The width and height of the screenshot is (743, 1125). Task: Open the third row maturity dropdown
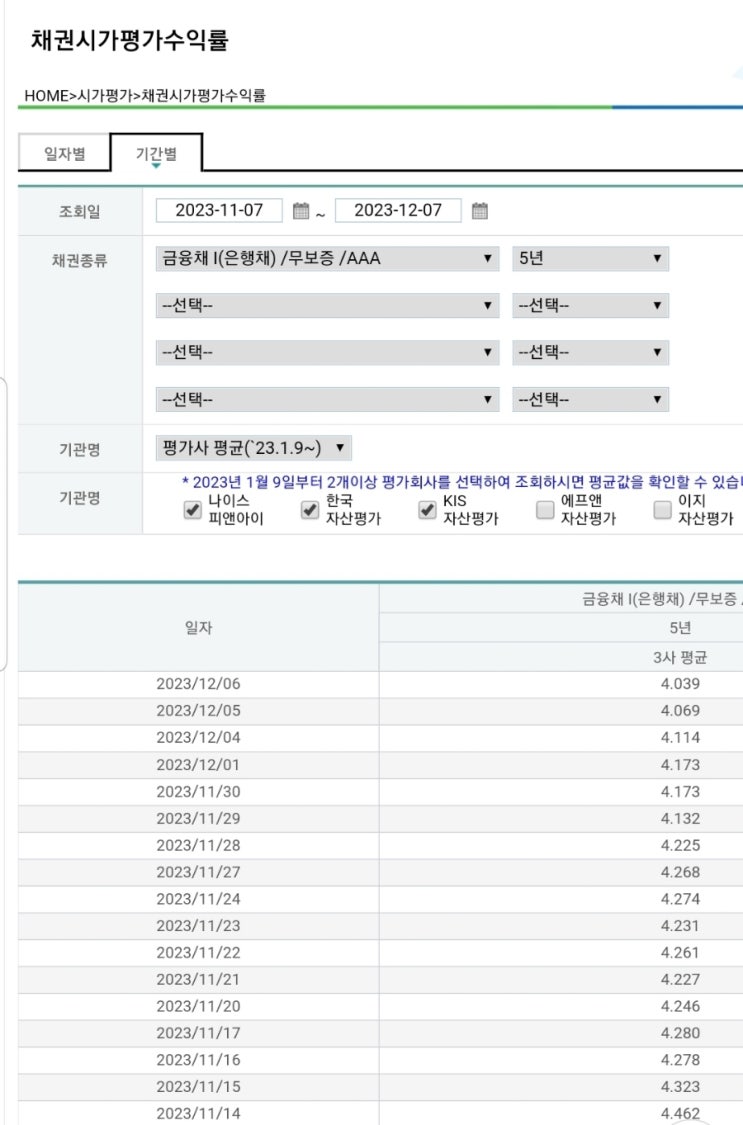[x=590, y=352]
